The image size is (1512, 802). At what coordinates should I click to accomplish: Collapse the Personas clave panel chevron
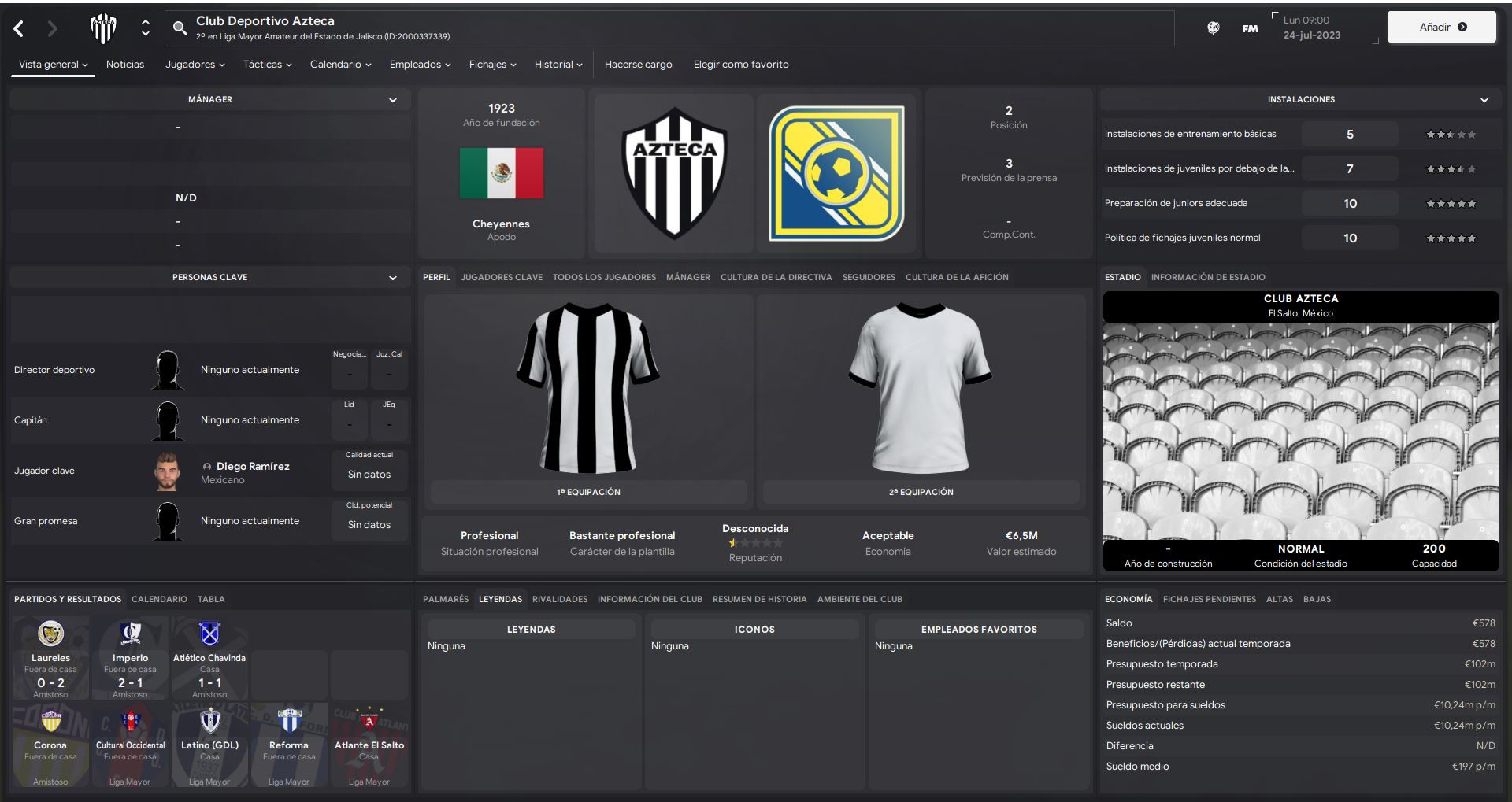pos(393,278)
